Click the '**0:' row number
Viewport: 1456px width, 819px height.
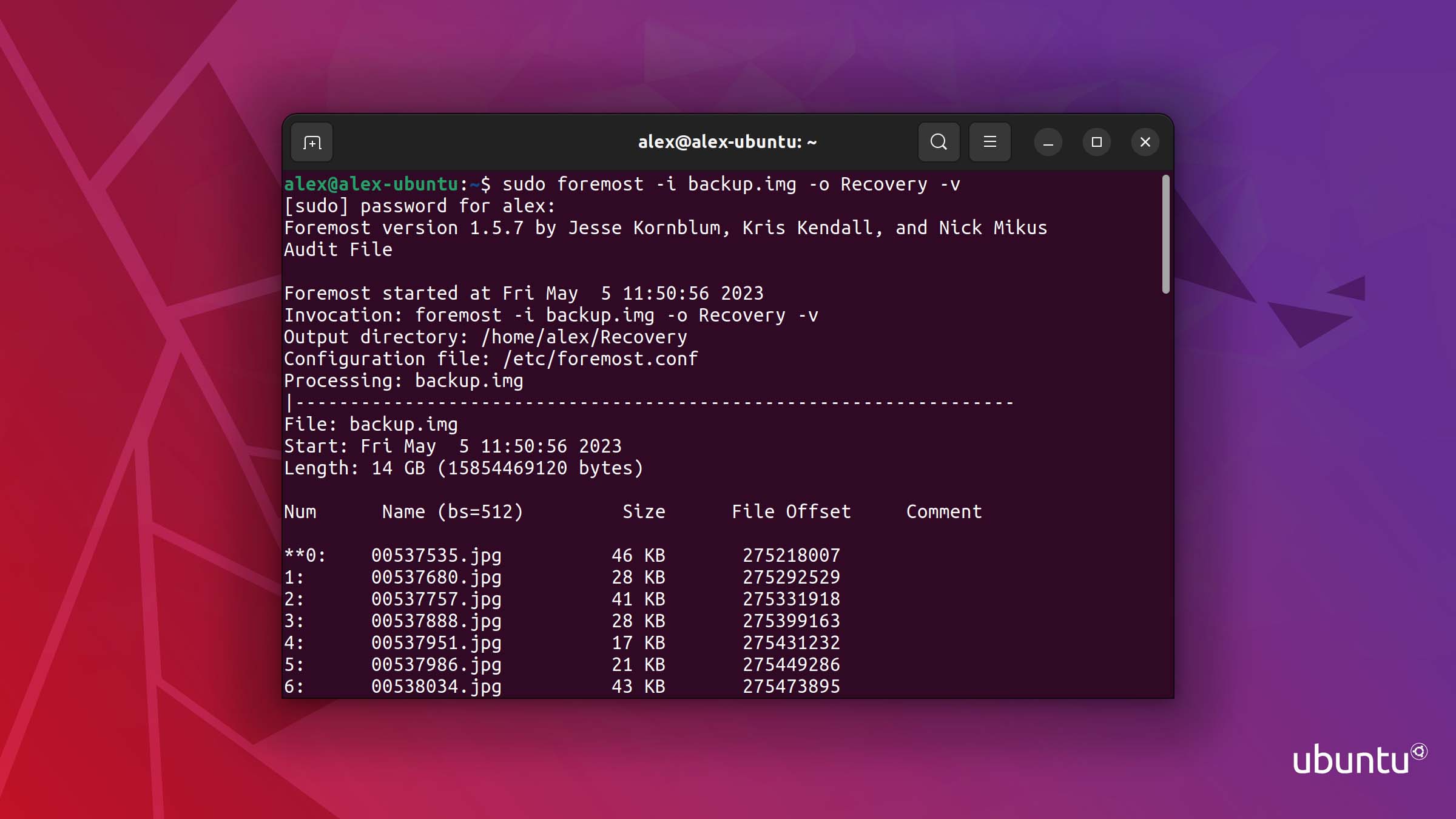coord(305,556)
